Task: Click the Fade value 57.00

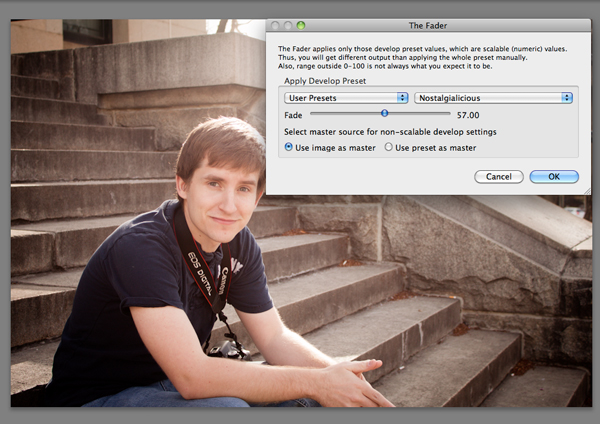Action: [x=468, y=115]
